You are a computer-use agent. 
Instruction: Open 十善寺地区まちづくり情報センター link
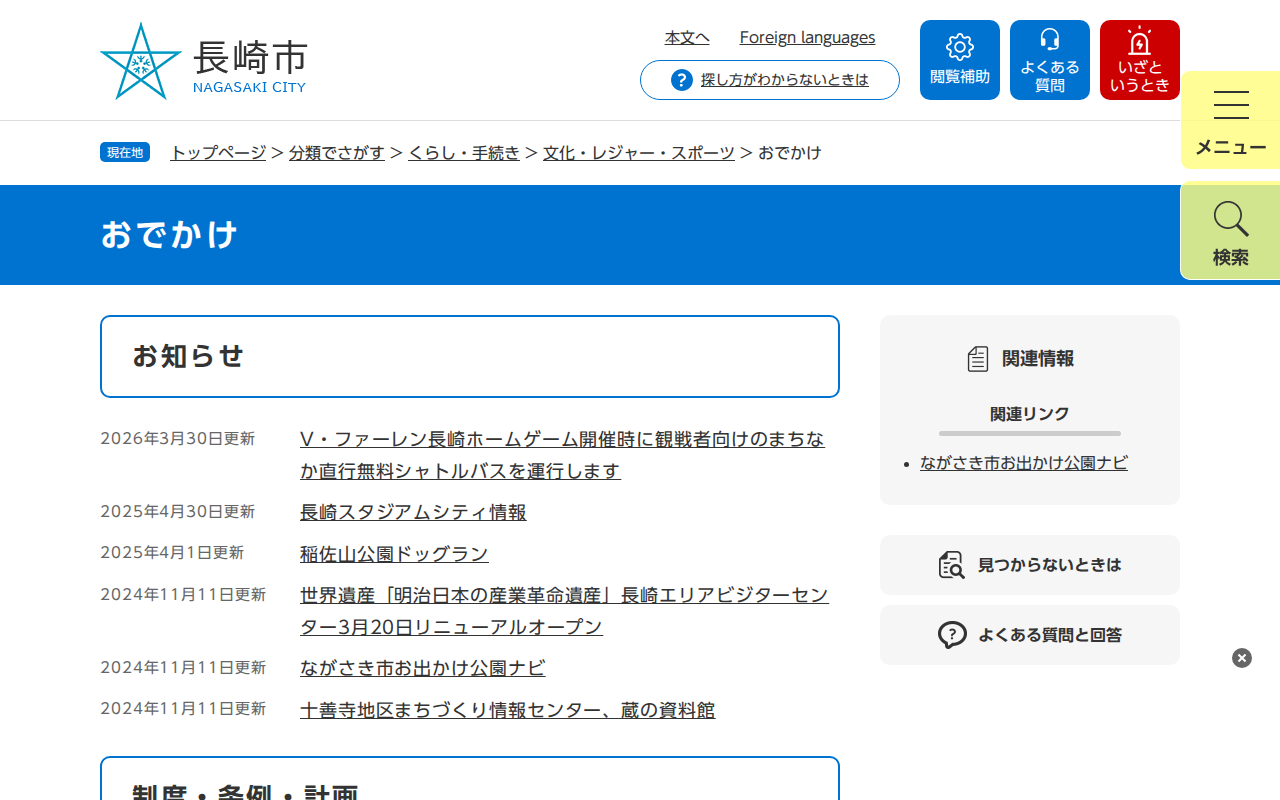[x=508, y=710]
